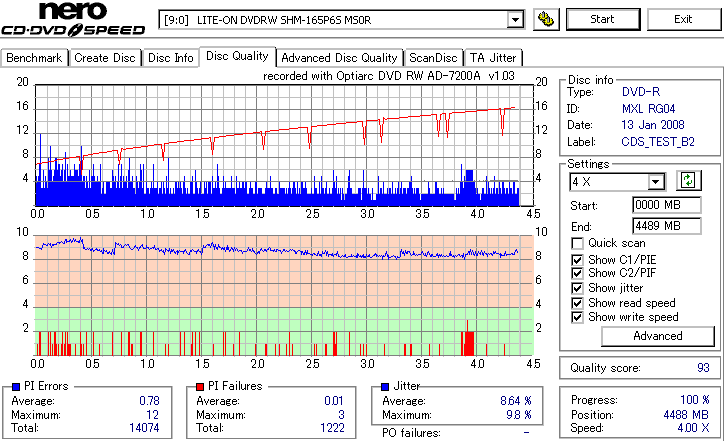Image resolution: width=724 pixels, height=441 pixels.
Task: Select the Disc Quality tab
Action: [x=237, y=56]
